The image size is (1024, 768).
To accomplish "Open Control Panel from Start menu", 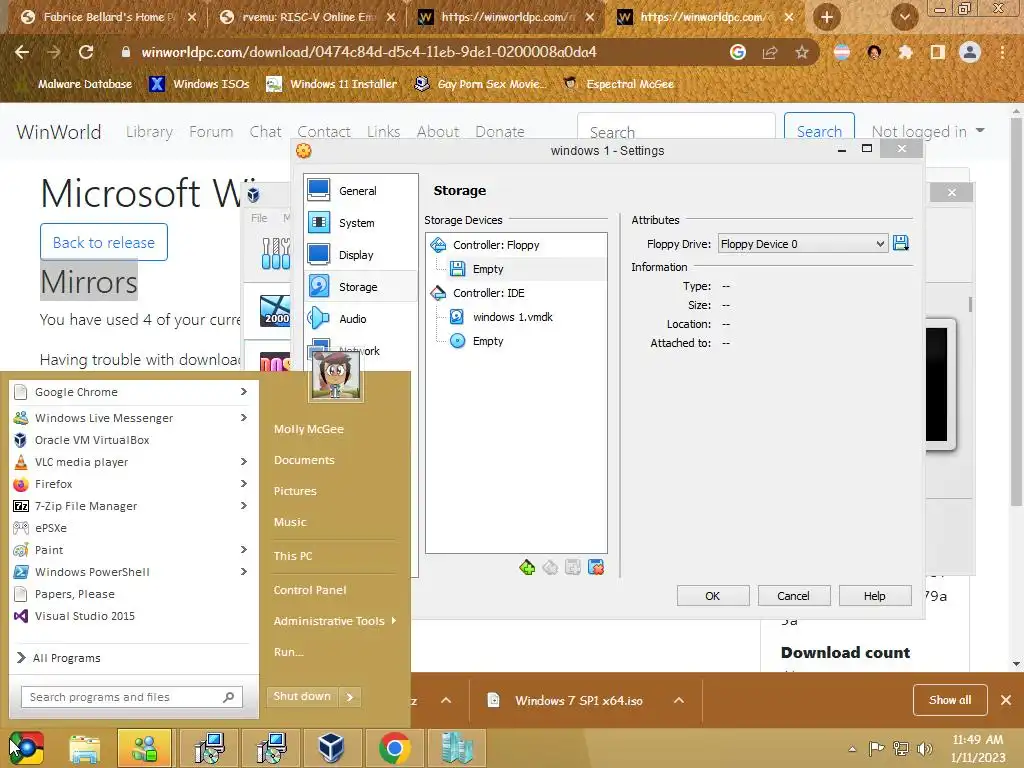I will (x=310, y=590).
